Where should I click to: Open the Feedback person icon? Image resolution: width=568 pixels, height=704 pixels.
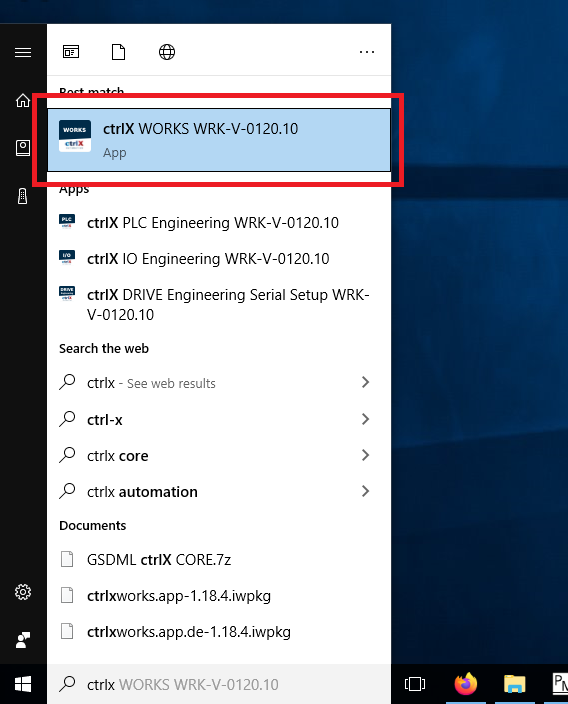[23, 640]
